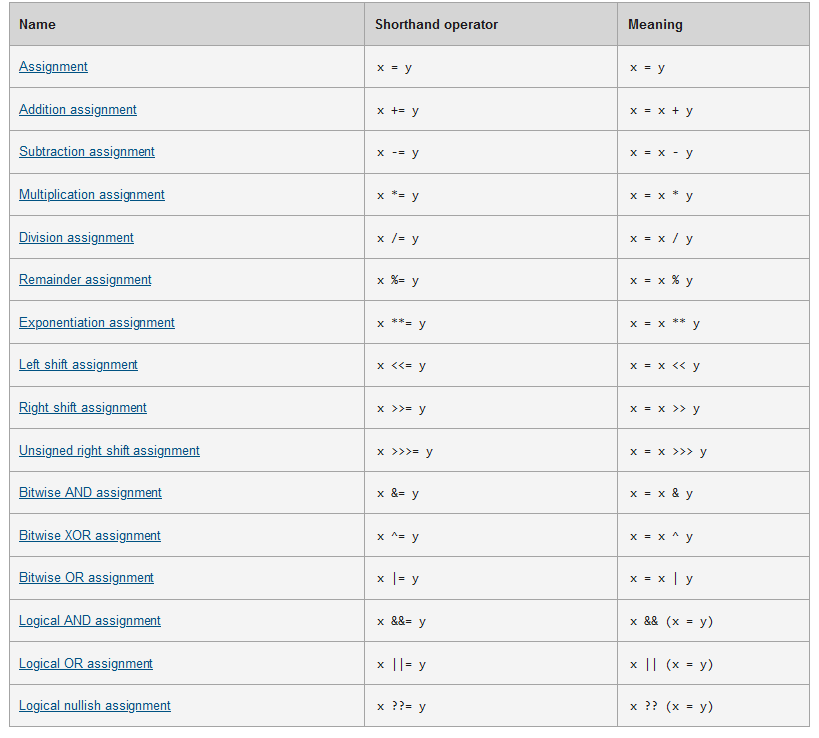Follow Unsigned right shift assignment link
Image resolution: width=819 pixels, height=738 pixels.
click(109, 451)
